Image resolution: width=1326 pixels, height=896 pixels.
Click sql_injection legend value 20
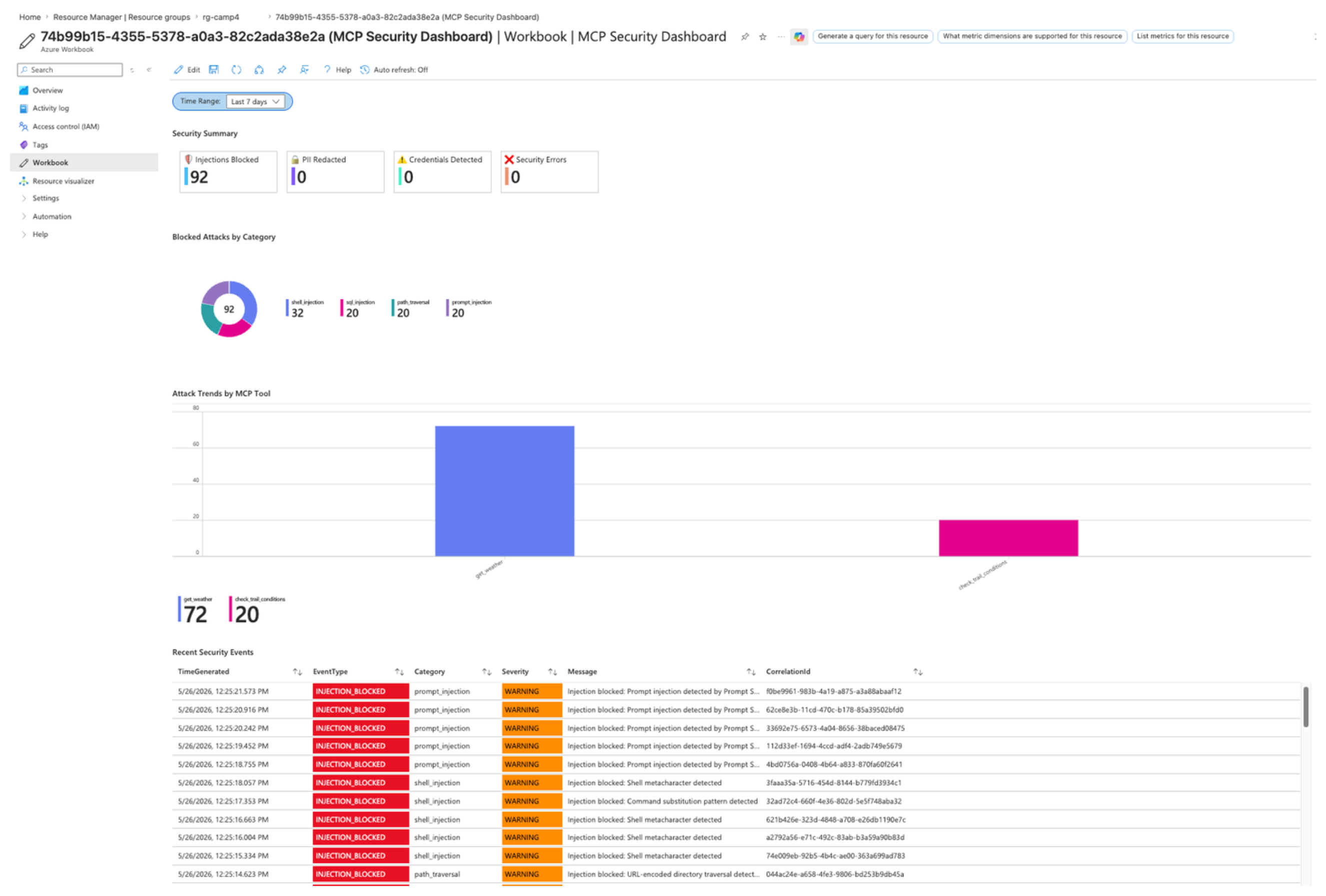pos(352,312)
